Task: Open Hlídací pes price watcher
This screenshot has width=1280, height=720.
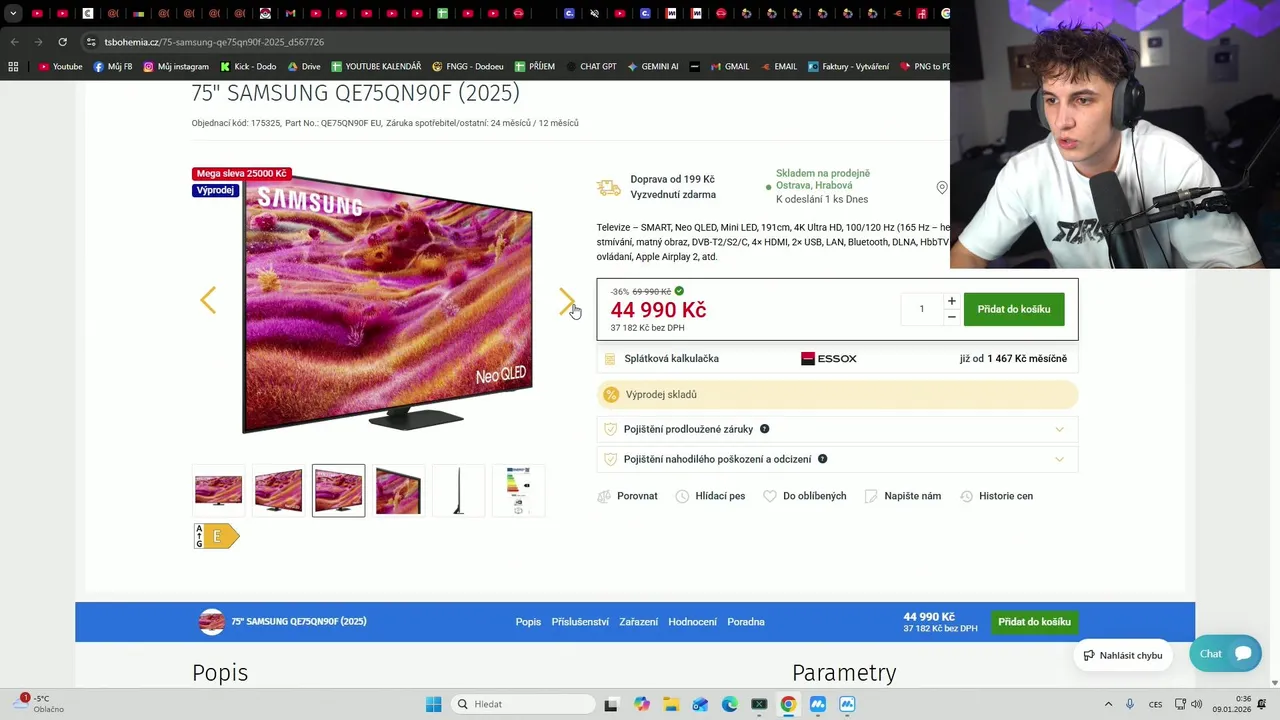Action: pos(710,496)
